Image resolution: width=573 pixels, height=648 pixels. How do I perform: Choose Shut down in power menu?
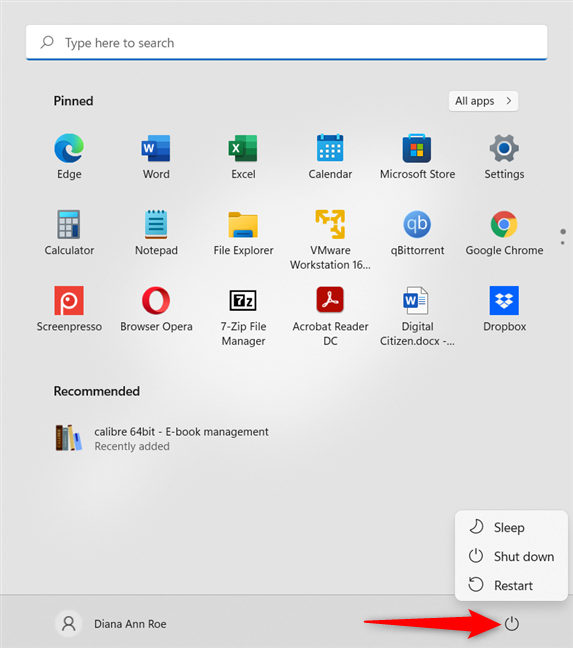click(511, 556)
